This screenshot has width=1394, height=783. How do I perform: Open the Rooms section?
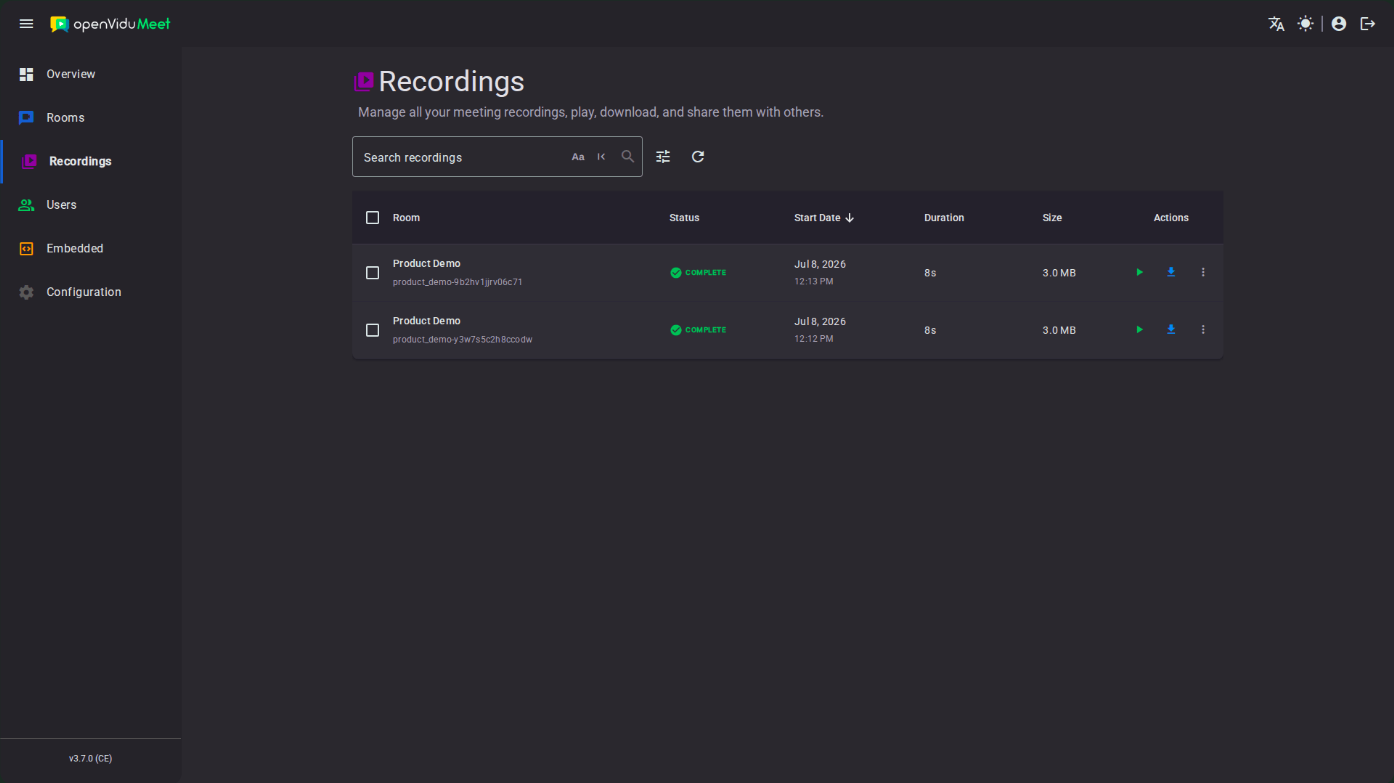pyautogui.click(x=91, y=118)
